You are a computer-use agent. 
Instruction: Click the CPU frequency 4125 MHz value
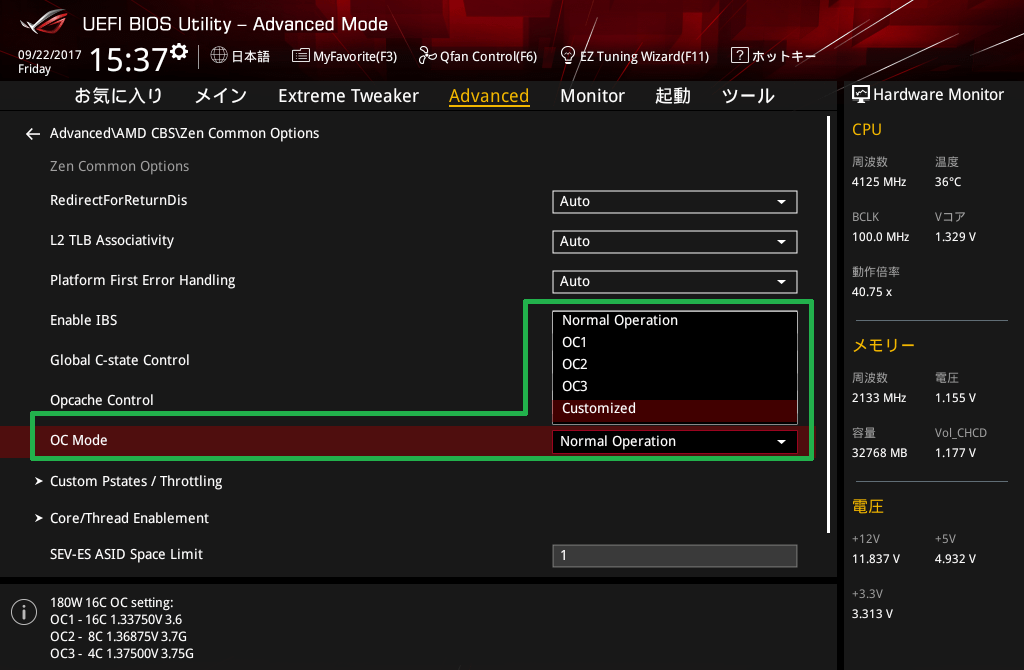coord(878,182)
